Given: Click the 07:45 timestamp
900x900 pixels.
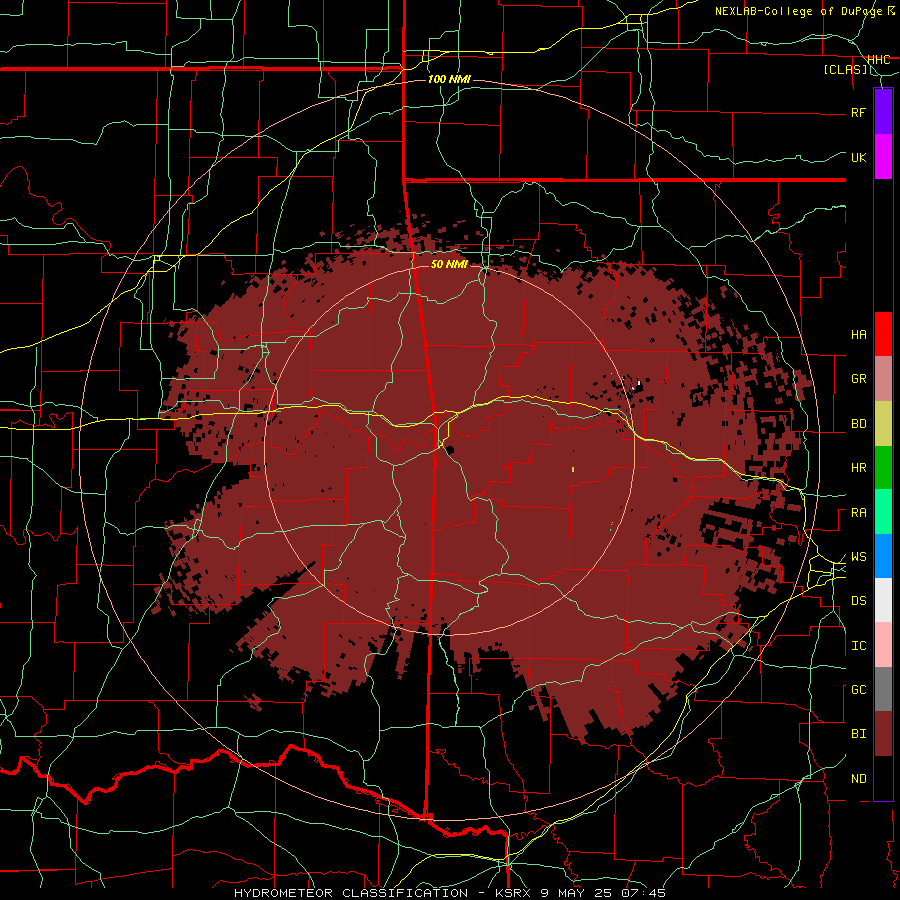Looking at the screenshot, I should click(645, 893).
